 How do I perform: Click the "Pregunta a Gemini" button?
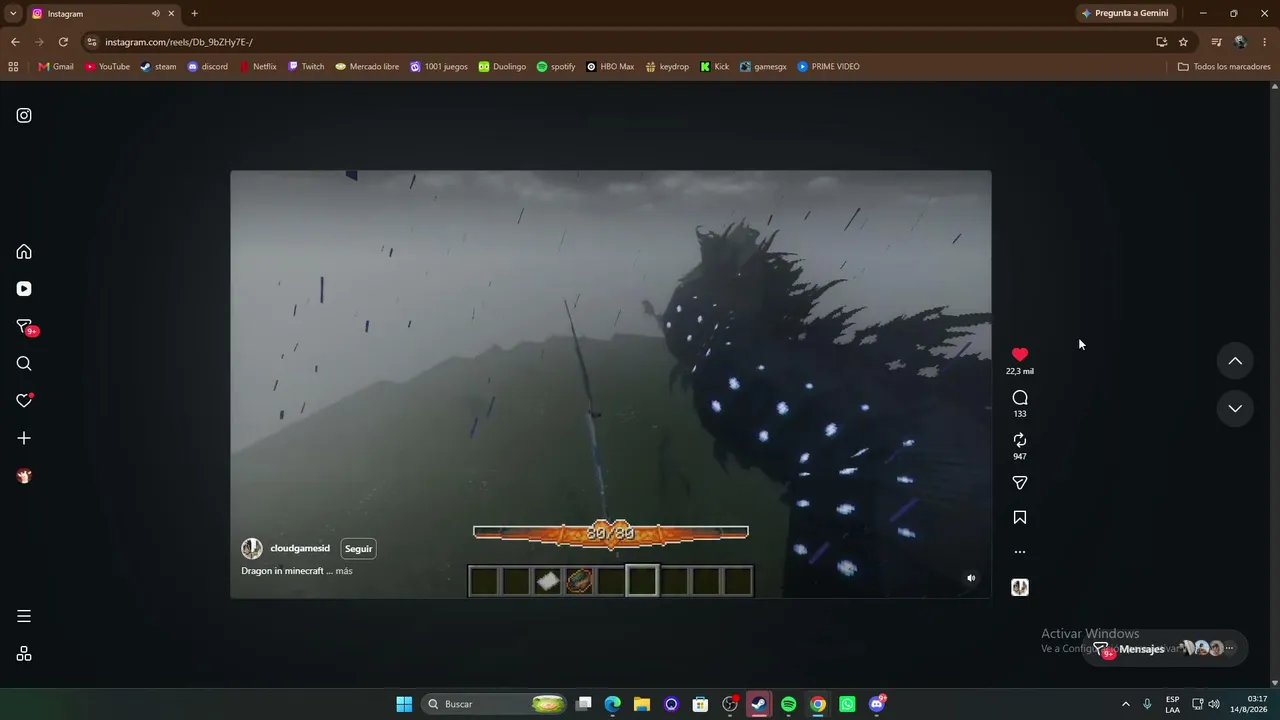[x=1125, y=14]
